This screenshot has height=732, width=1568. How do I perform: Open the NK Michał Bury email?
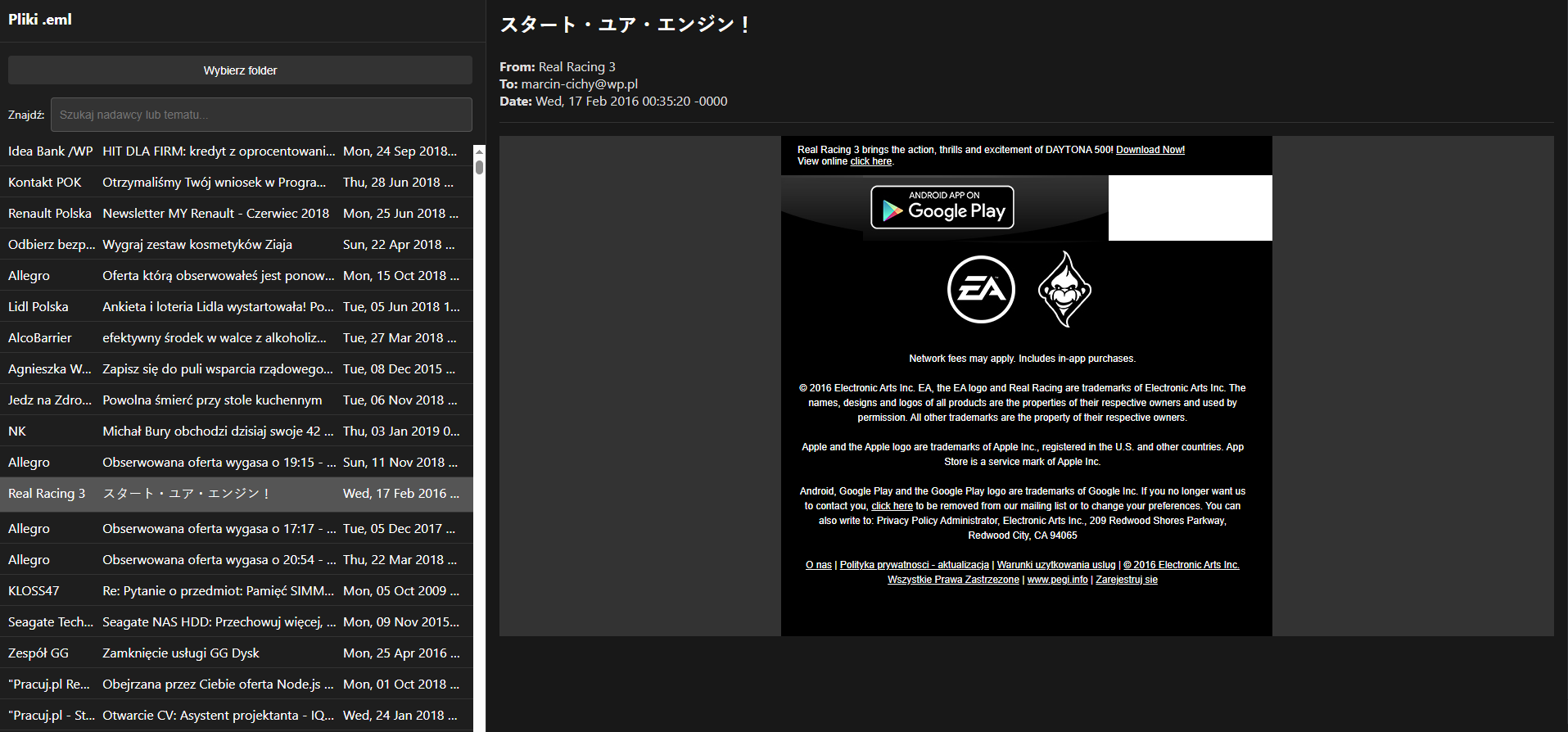point(237,431)
